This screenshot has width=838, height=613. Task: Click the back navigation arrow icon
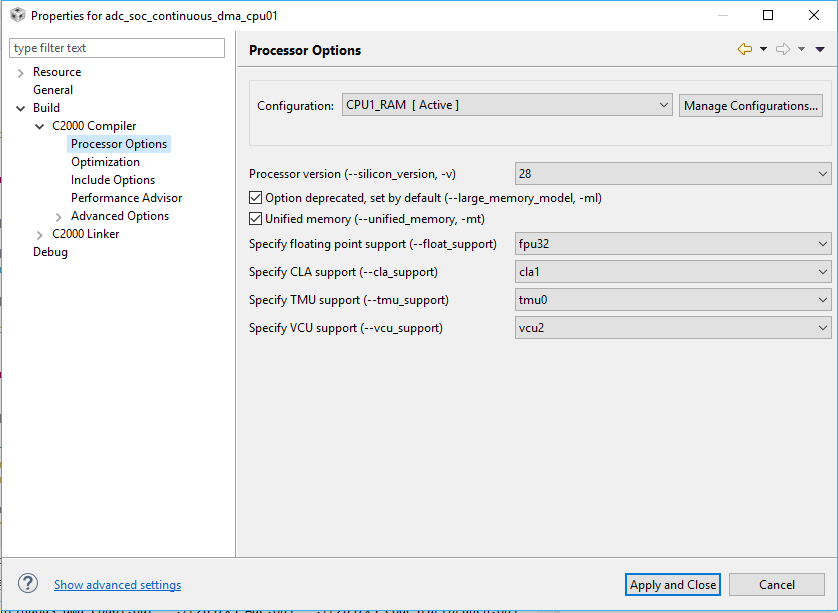click(x=744, y=49)
